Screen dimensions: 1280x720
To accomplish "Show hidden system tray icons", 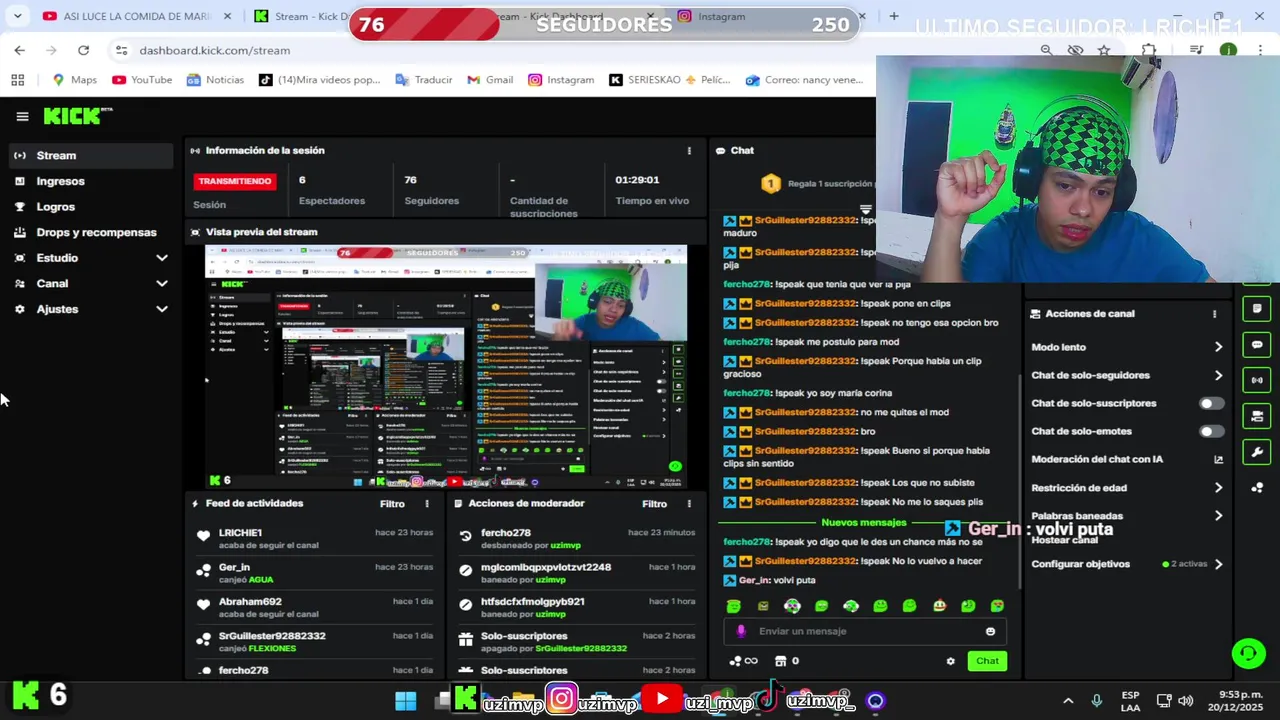I will (1067, 701).
